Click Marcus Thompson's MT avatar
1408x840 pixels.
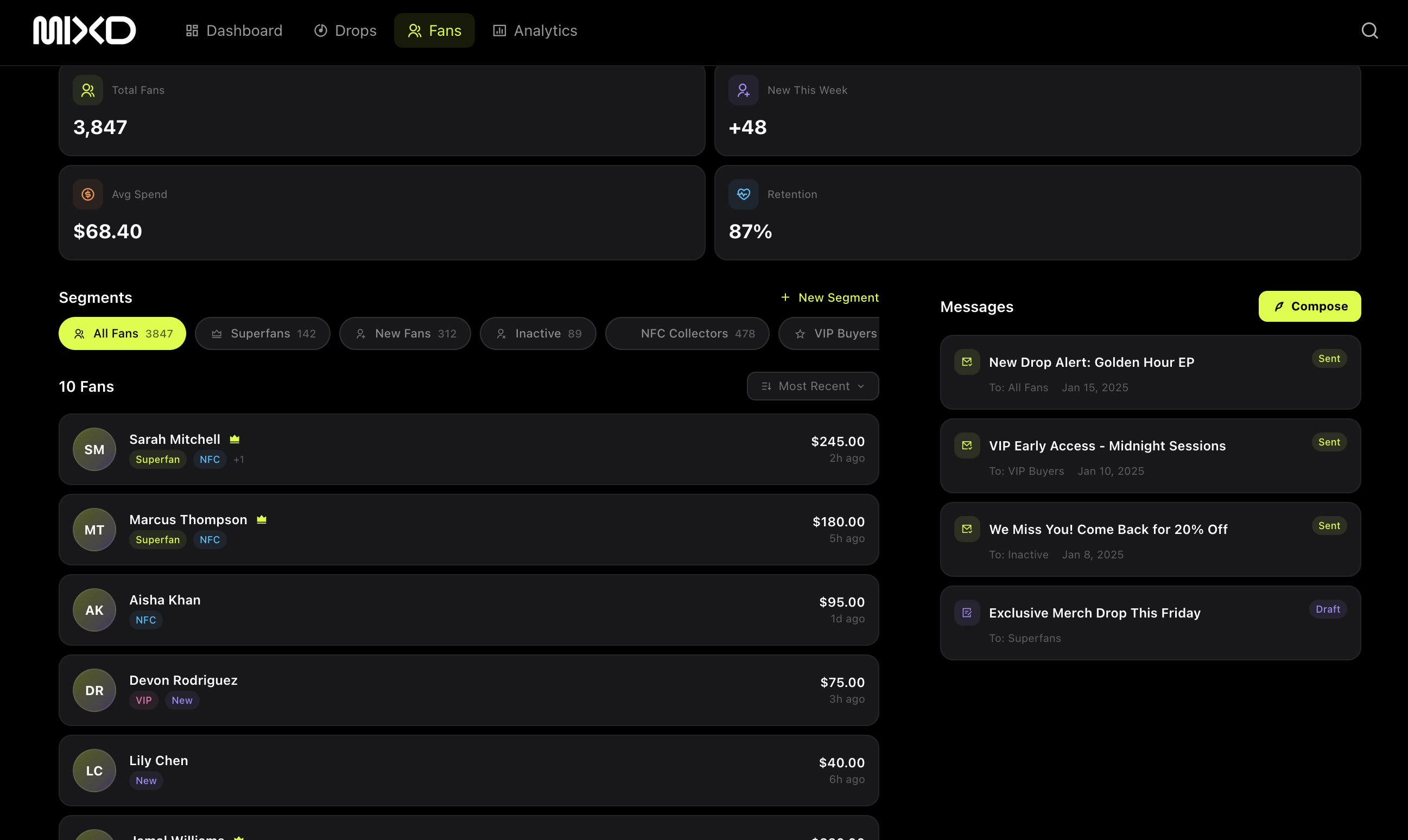(94, 530)
